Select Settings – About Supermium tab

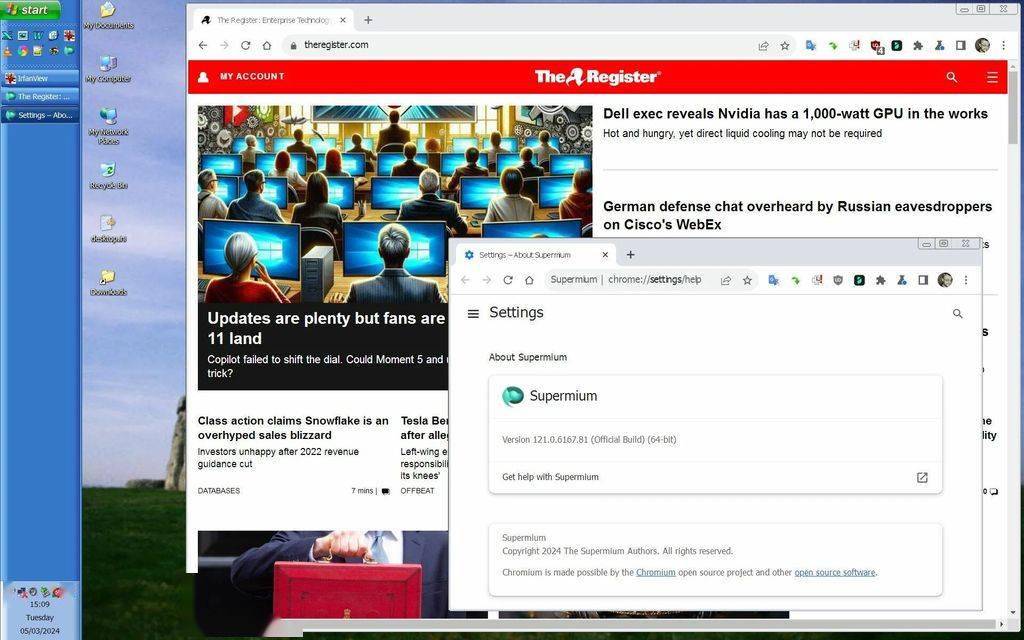tap(537, 255)
